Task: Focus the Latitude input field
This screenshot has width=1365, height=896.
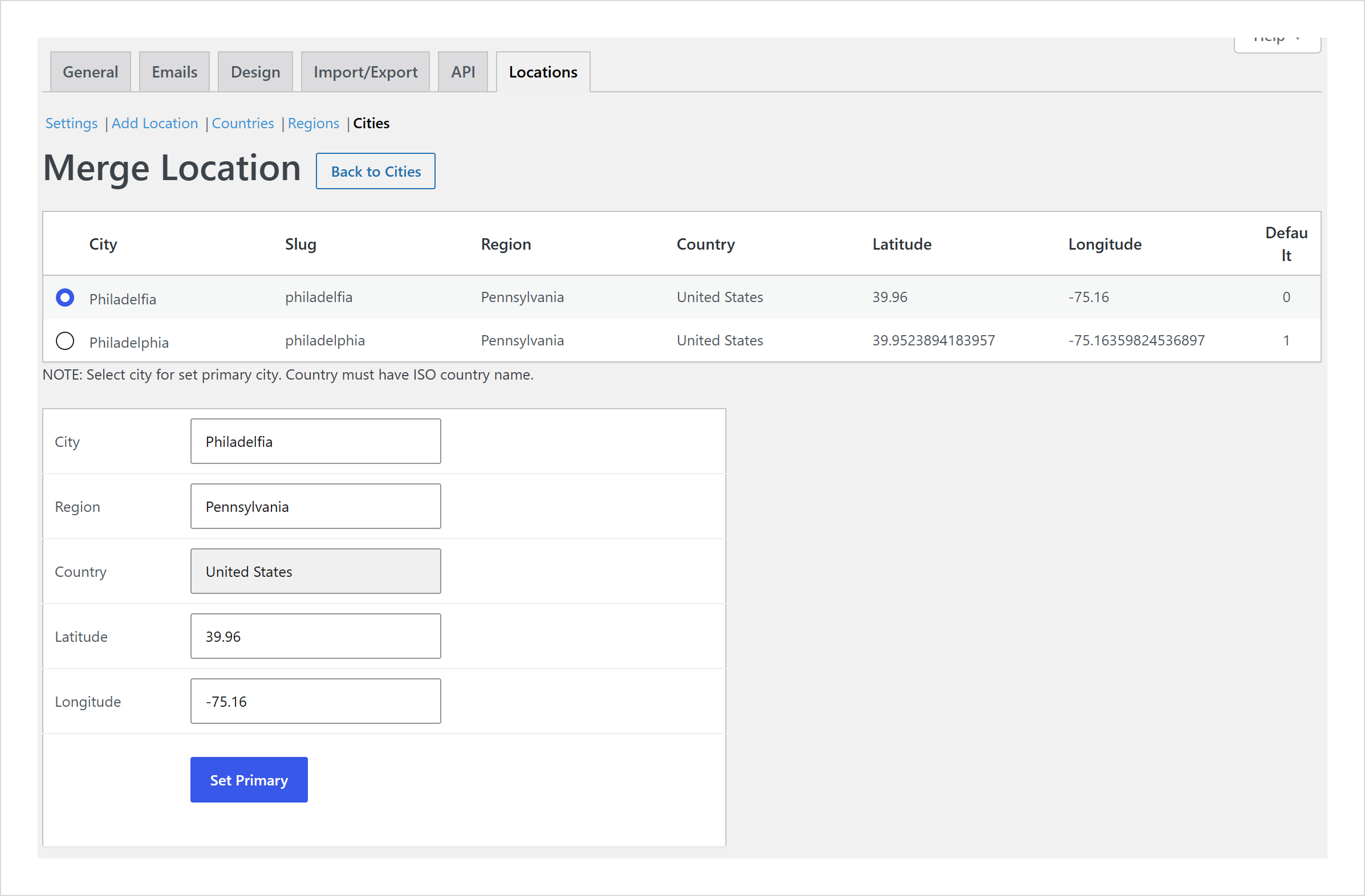Action: pyautogui.click(x=315, y=636)
